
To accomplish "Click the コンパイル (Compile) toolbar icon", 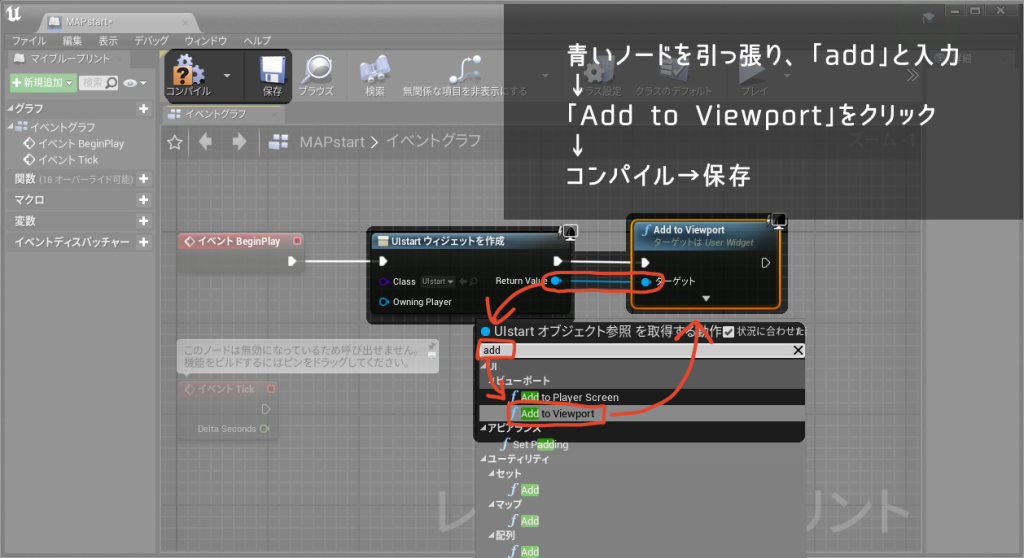I will tap(188, 73).
